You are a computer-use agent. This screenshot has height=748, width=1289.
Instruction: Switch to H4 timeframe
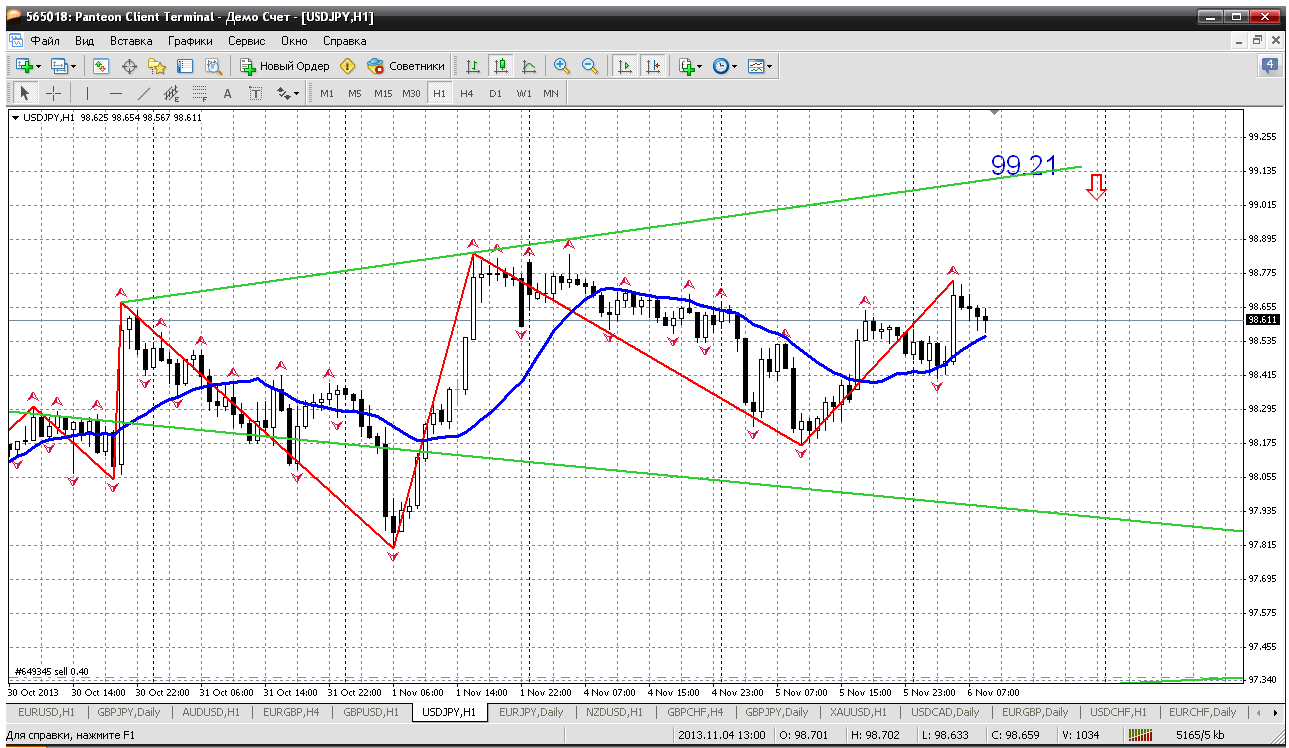[467, 93]
